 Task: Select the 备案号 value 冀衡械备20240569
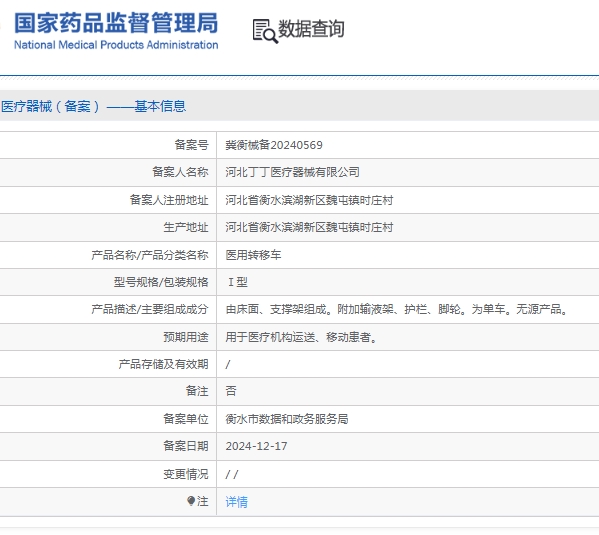coord(274,145)
